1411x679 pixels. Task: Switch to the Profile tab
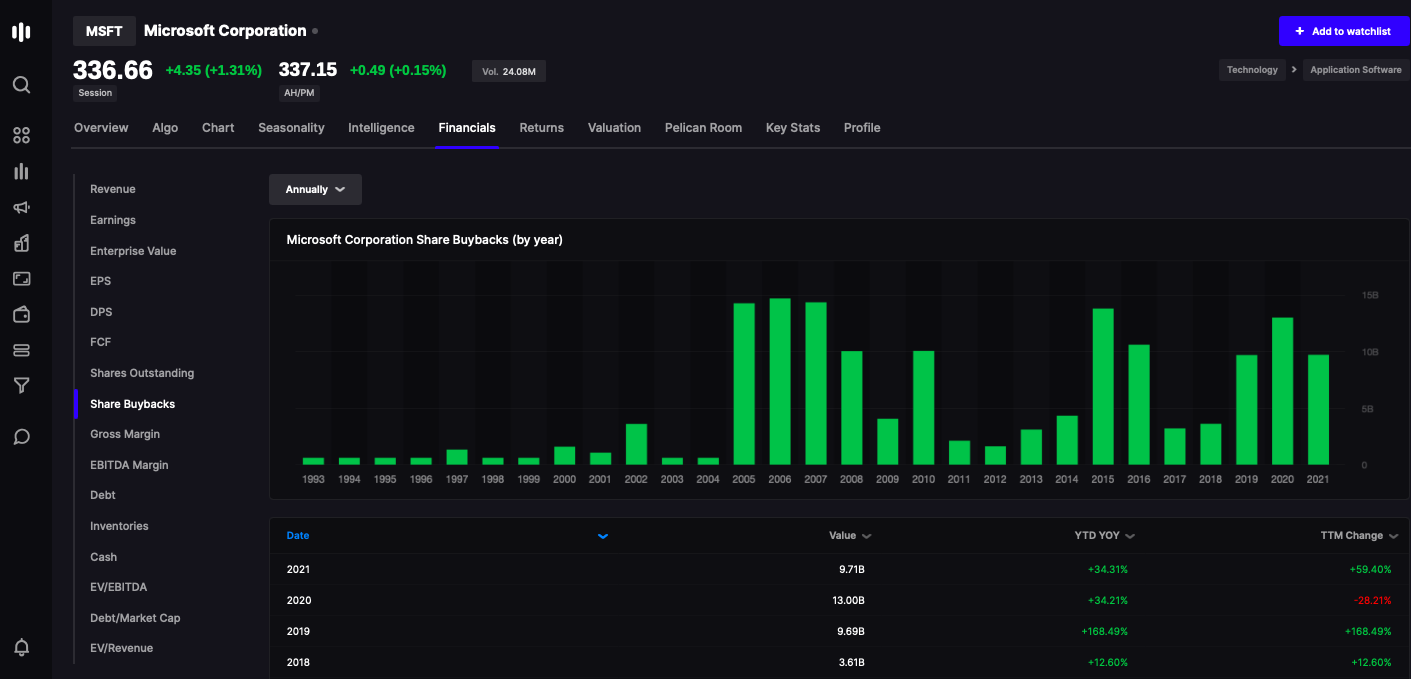click(862, 128)
